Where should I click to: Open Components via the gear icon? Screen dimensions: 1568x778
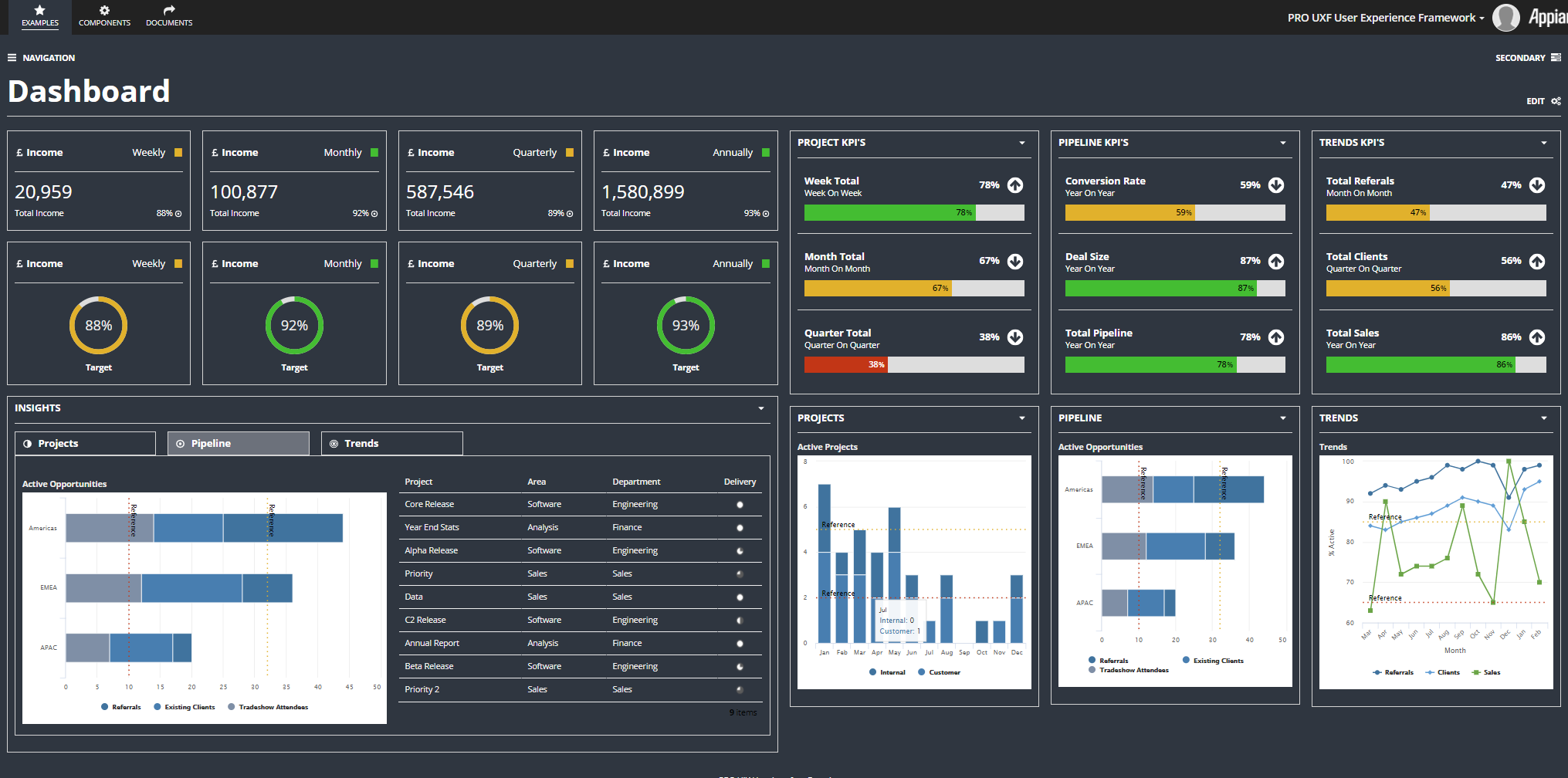point(104,10)
